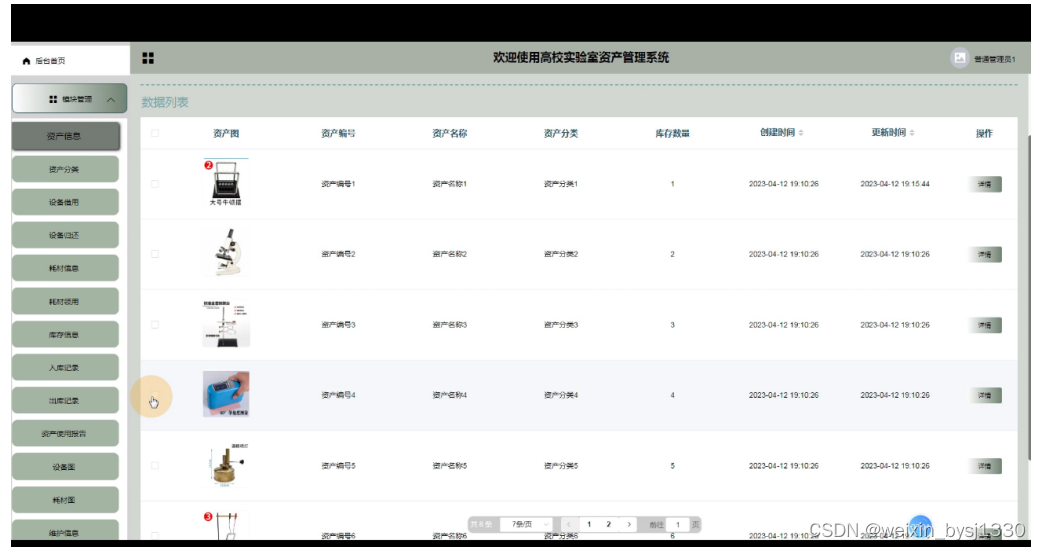
Task: Open the user avatar for 普通管理员1
Action: click(959, 58)
